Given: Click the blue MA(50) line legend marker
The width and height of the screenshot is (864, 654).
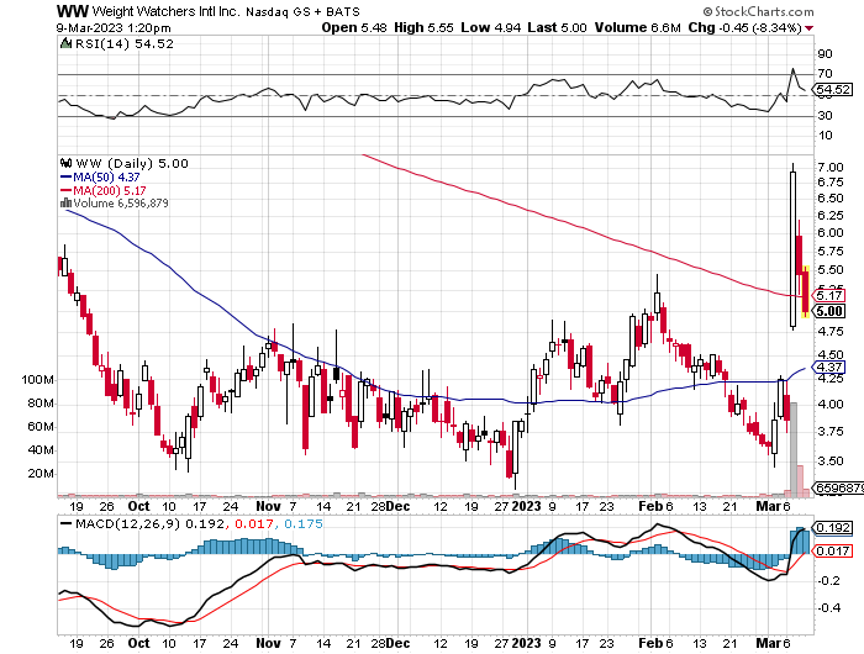Looking at the screenshot, I should tap(66, 176).
